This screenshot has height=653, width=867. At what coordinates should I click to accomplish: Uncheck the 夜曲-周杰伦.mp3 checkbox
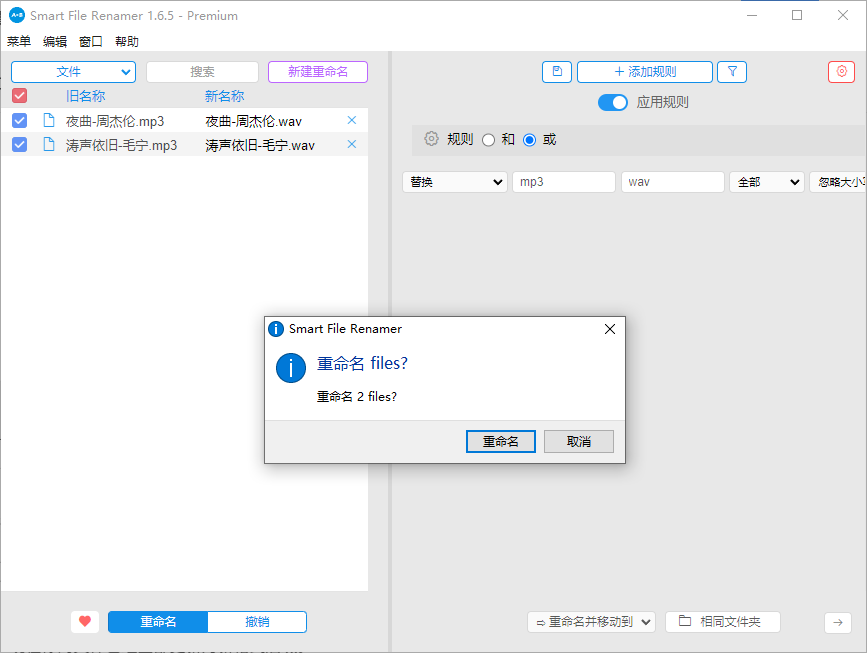(19, 120)
